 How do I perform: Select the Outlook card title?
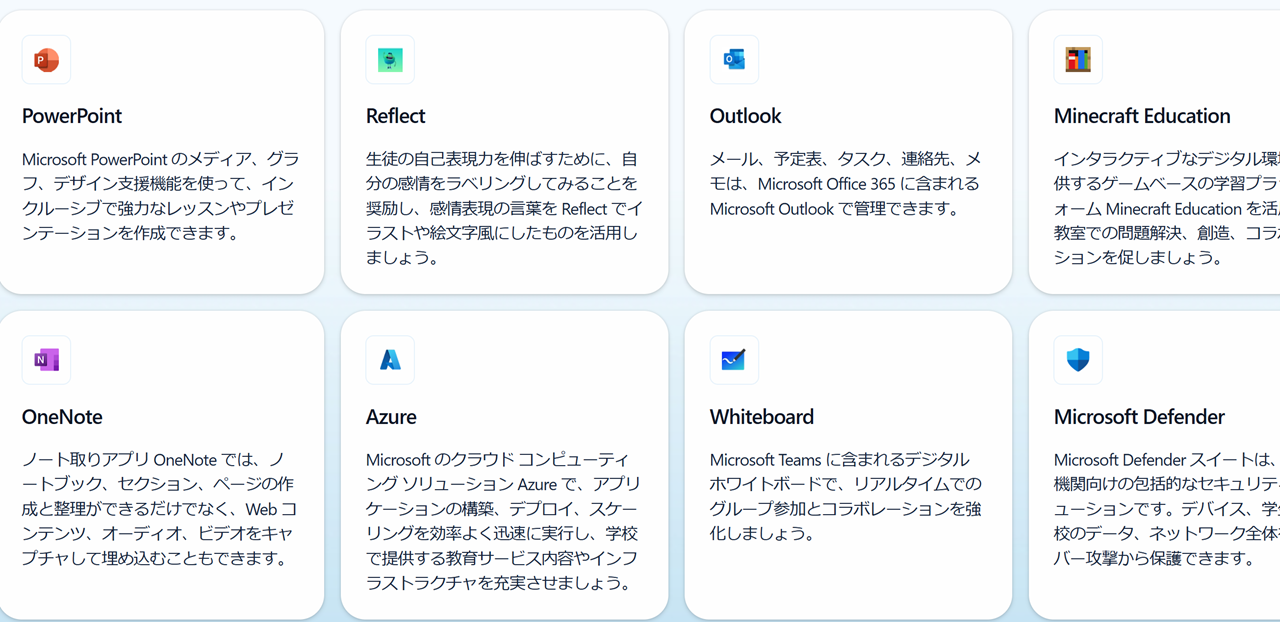pos(746,116)
